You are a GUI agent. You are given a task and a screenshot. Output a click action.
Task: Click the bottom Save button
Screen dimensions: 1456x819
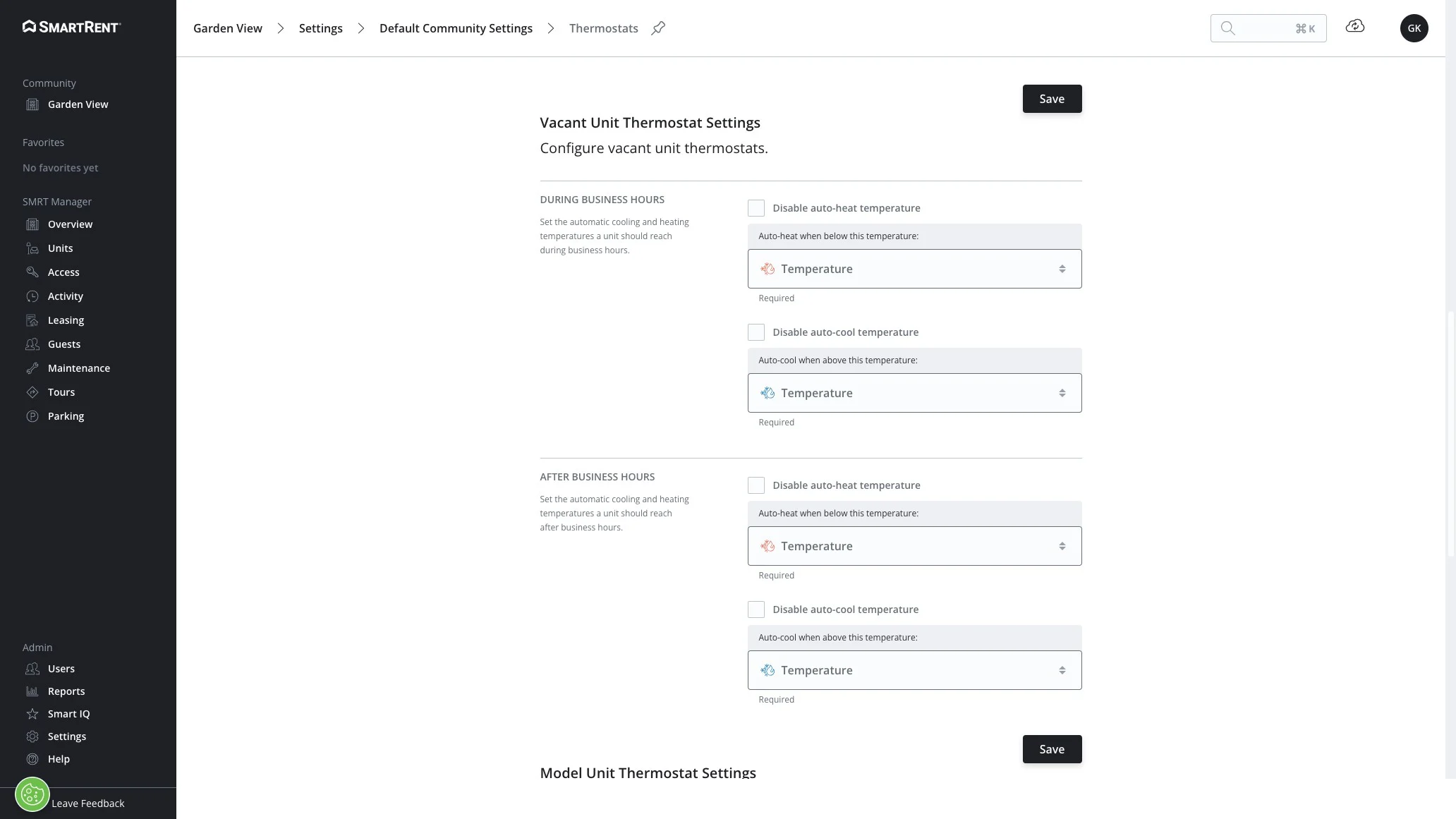(1052, 749)
